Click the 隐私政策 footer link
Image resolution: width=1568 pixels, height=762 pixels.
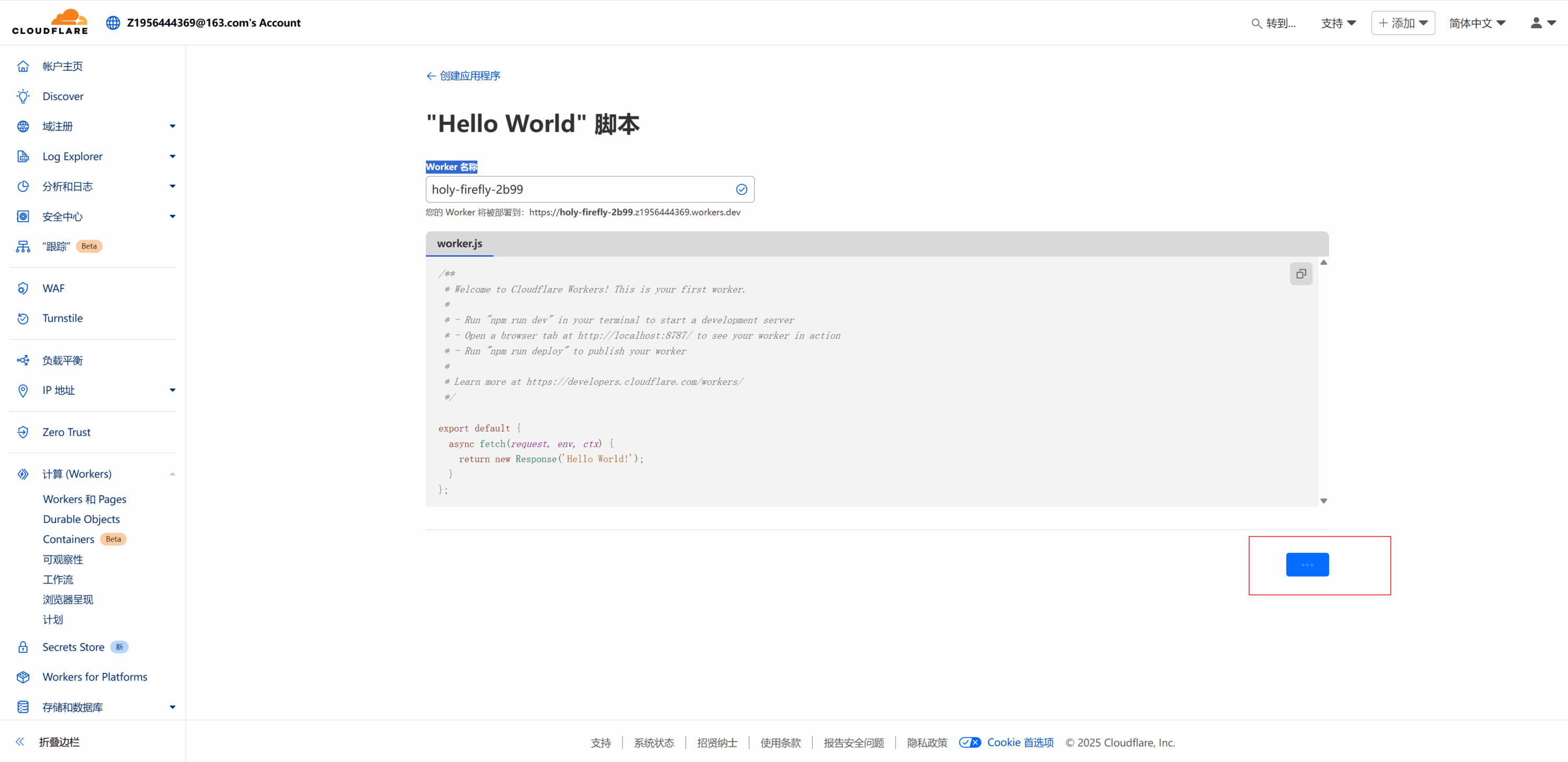(x=927, y=743)
